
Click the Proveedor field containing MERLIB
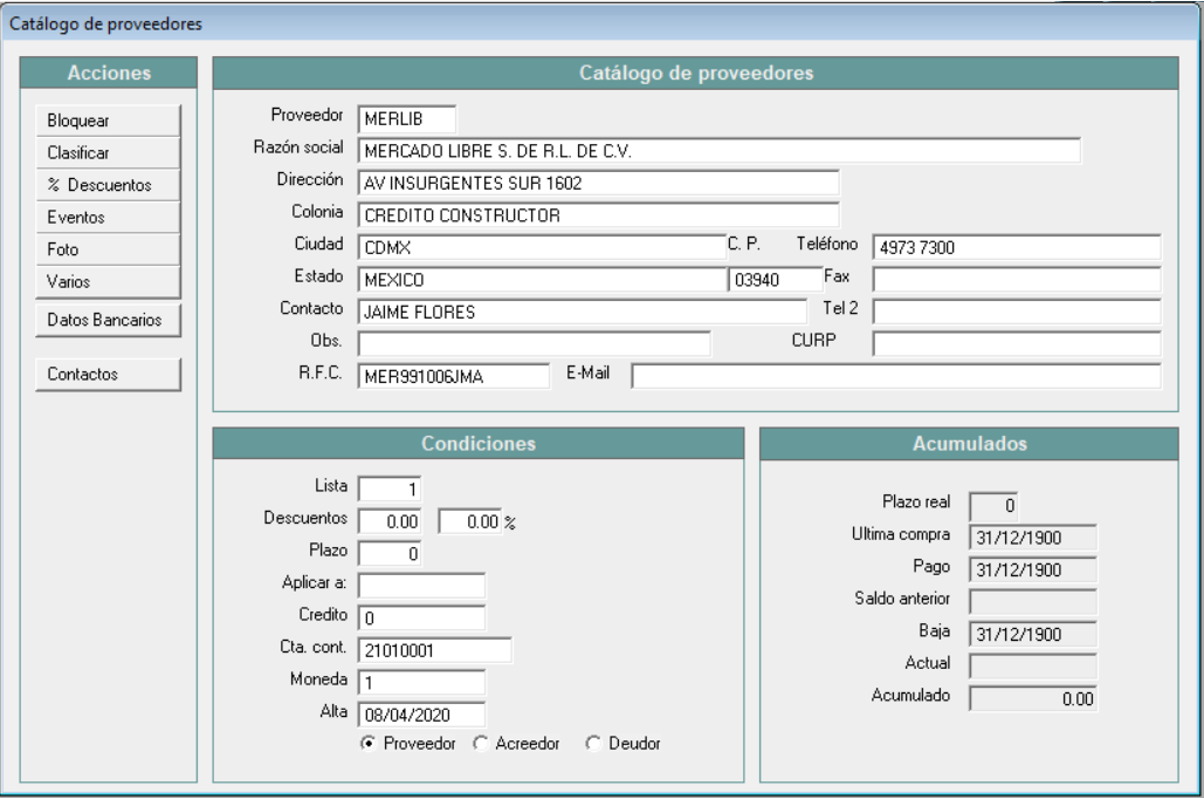(406, 119)
